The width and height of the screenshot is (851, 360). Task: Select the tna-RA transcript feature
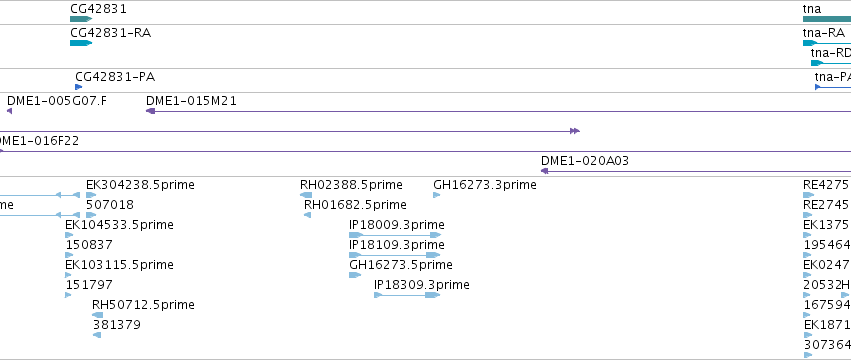coord(827,43)
